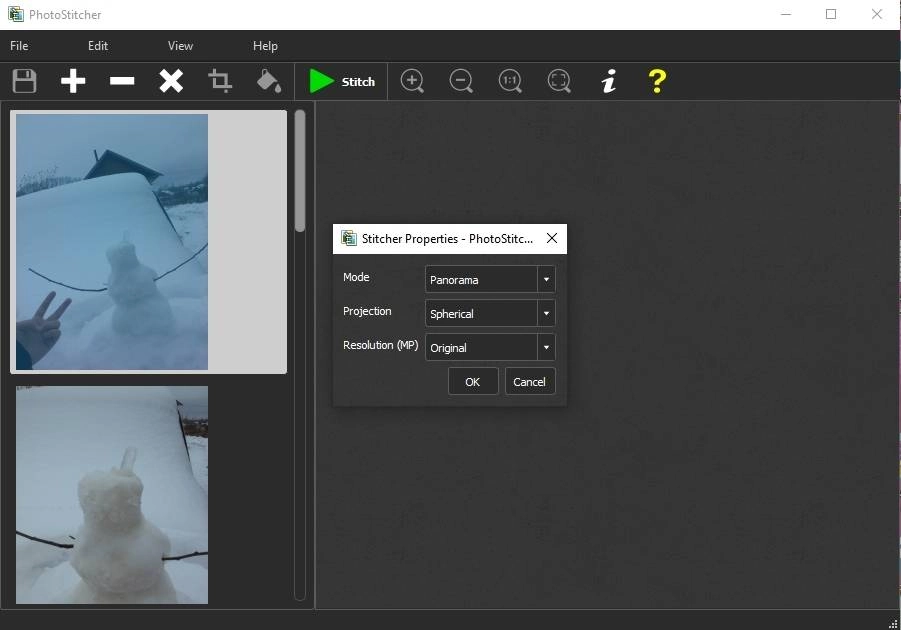This screenshot has height=630, width=901.
Task: Select the second snowman close-up thumbnail
Action: pos(112,495)
